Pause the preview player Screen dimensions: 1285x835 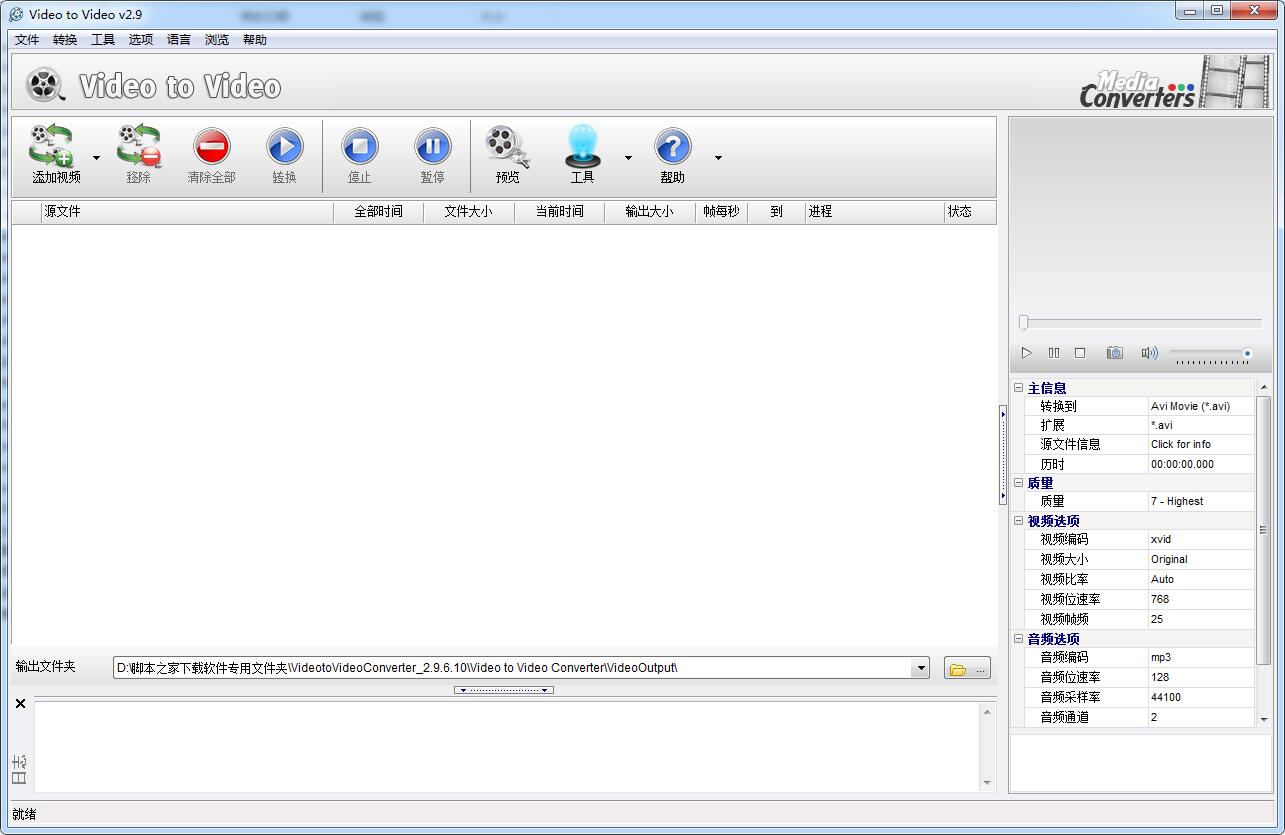(x=1053, y=353)
